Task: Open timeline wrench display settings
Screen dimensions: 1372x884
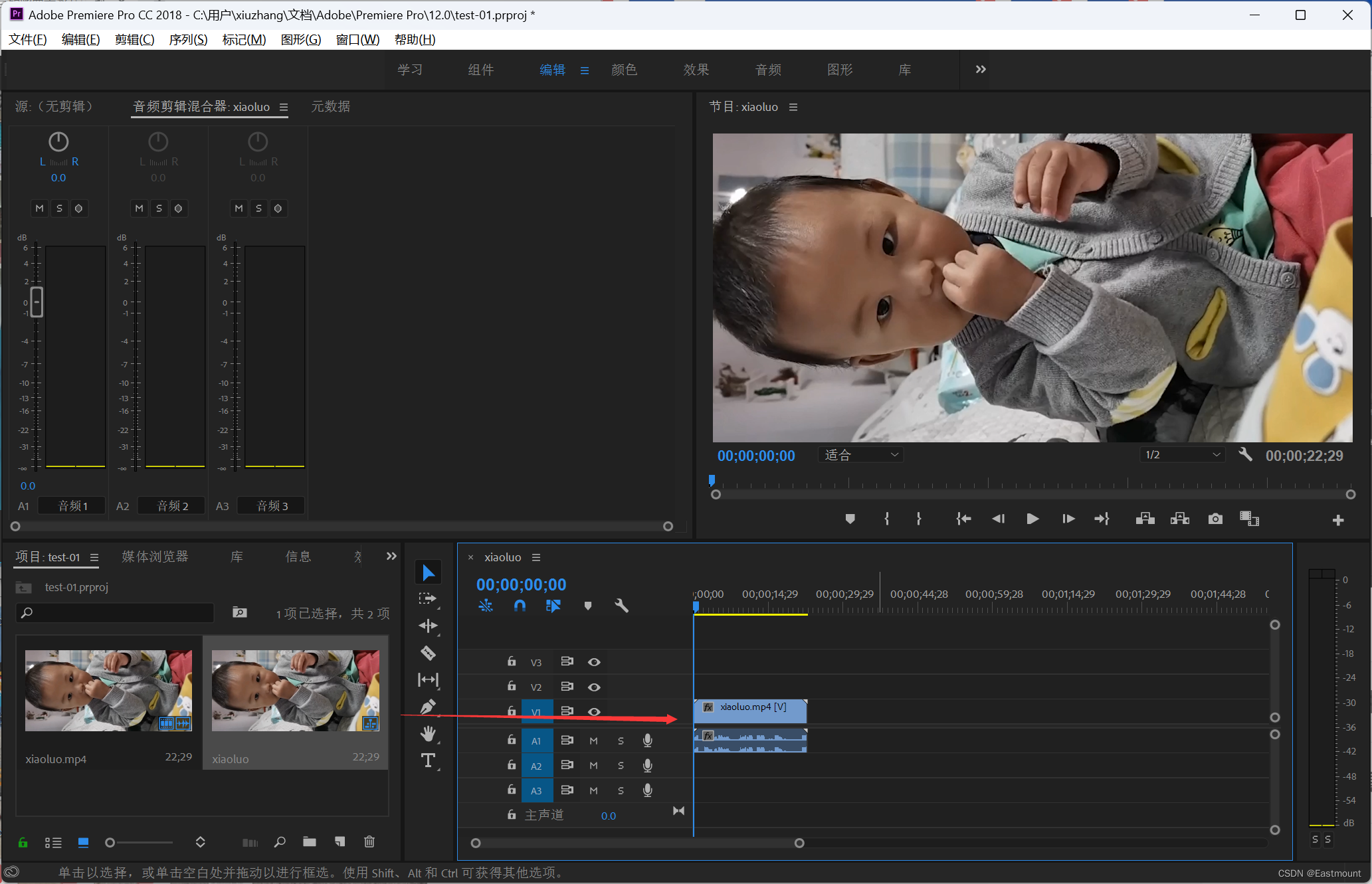Action: coord(621,606)
